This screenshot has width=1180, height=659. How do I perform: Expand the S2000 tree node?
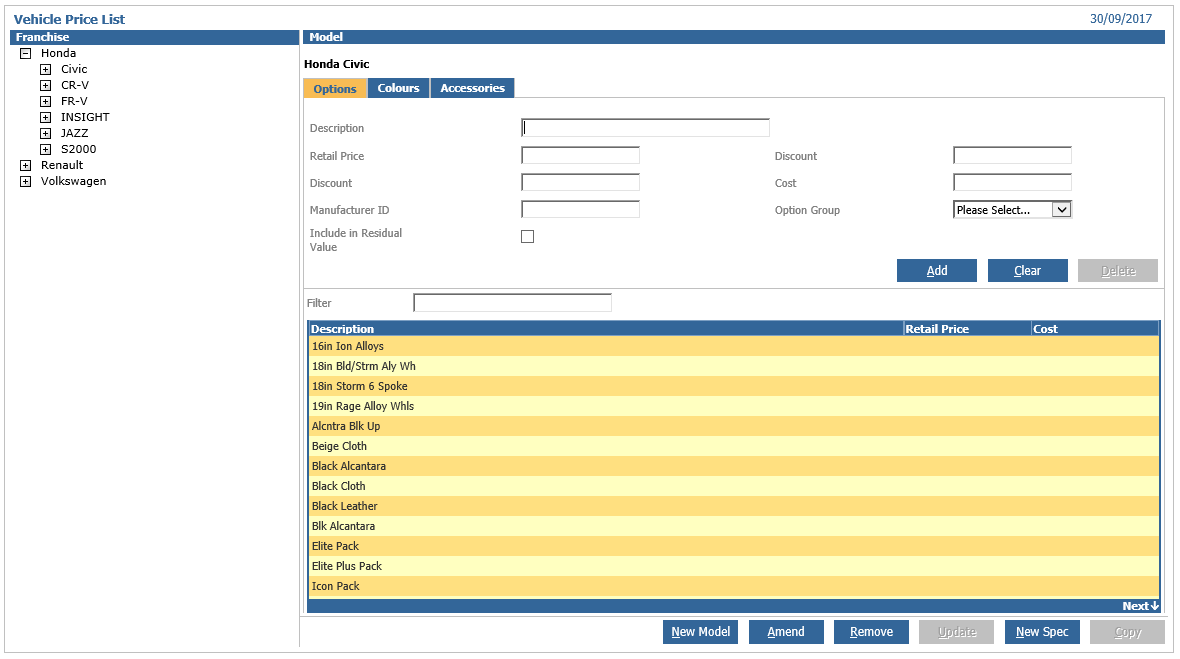46,150
